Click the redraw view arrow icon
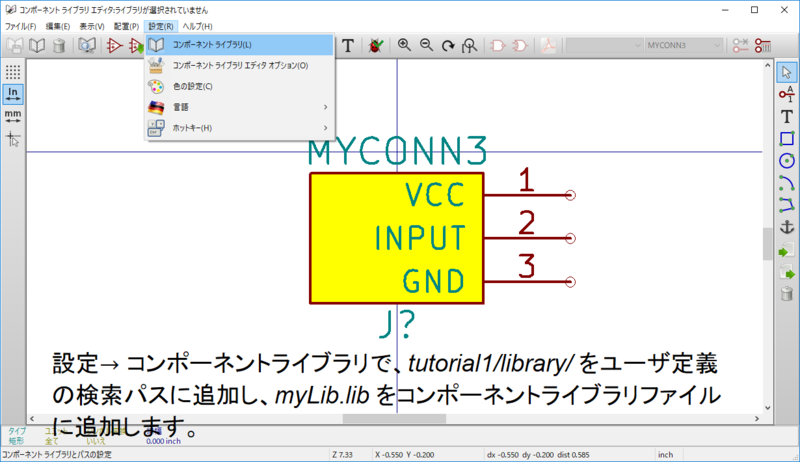 (448, 45)
